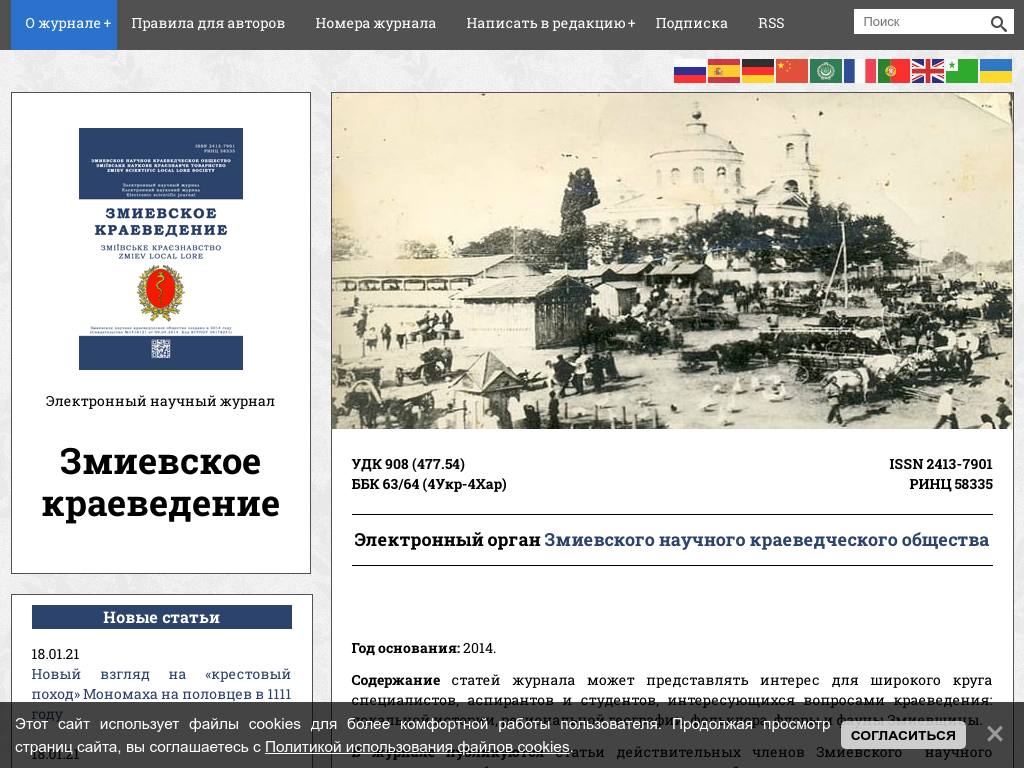Image resolution: width=1024 pixels, height=768 pixels.
Task: Select the Esperanto green flag
Action: 961,71
